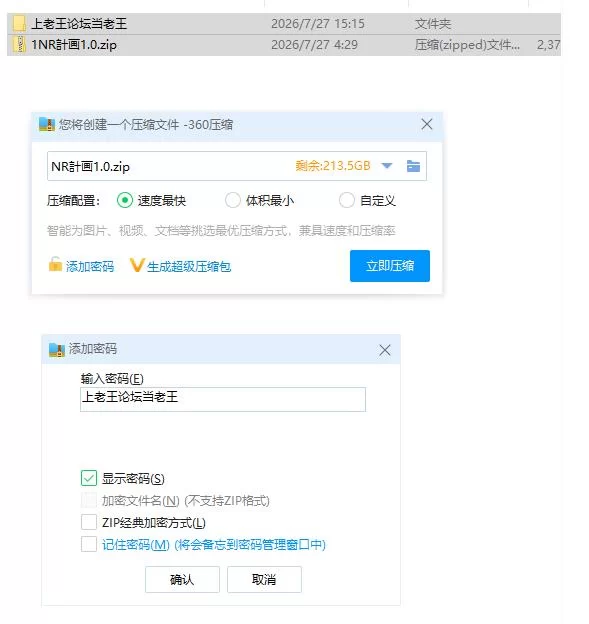Click the 剩余:213.5GB free space text
Screen dimensions: 589x624
[333, 166]
